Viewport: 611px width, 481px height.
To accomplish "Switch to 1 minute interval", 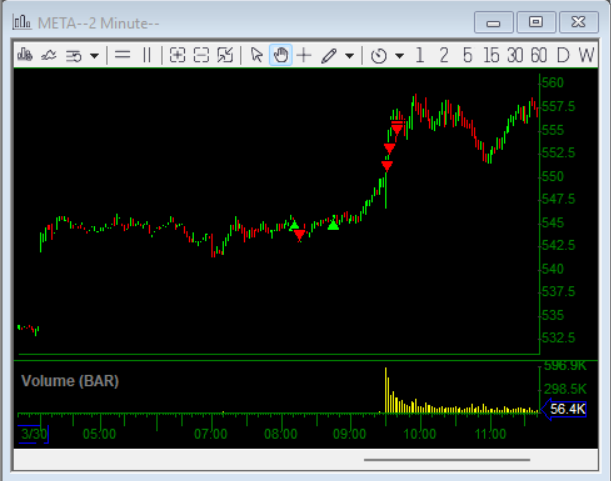I will pos(420,55).
